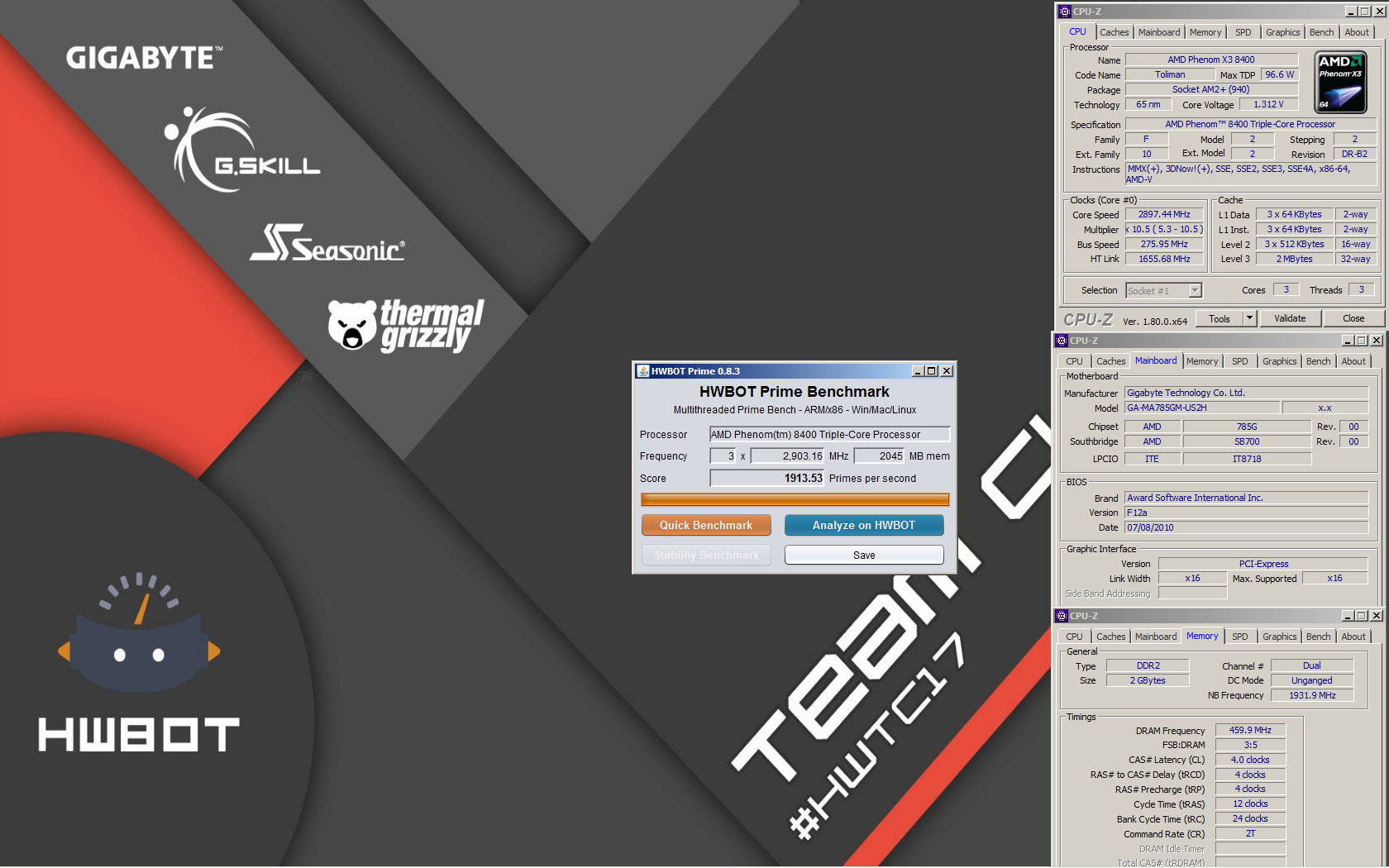Screen dimensions: 1389x868
Task: Open the Memory tab in the top CPU-Z window
Action: (x=1205, y=32)
